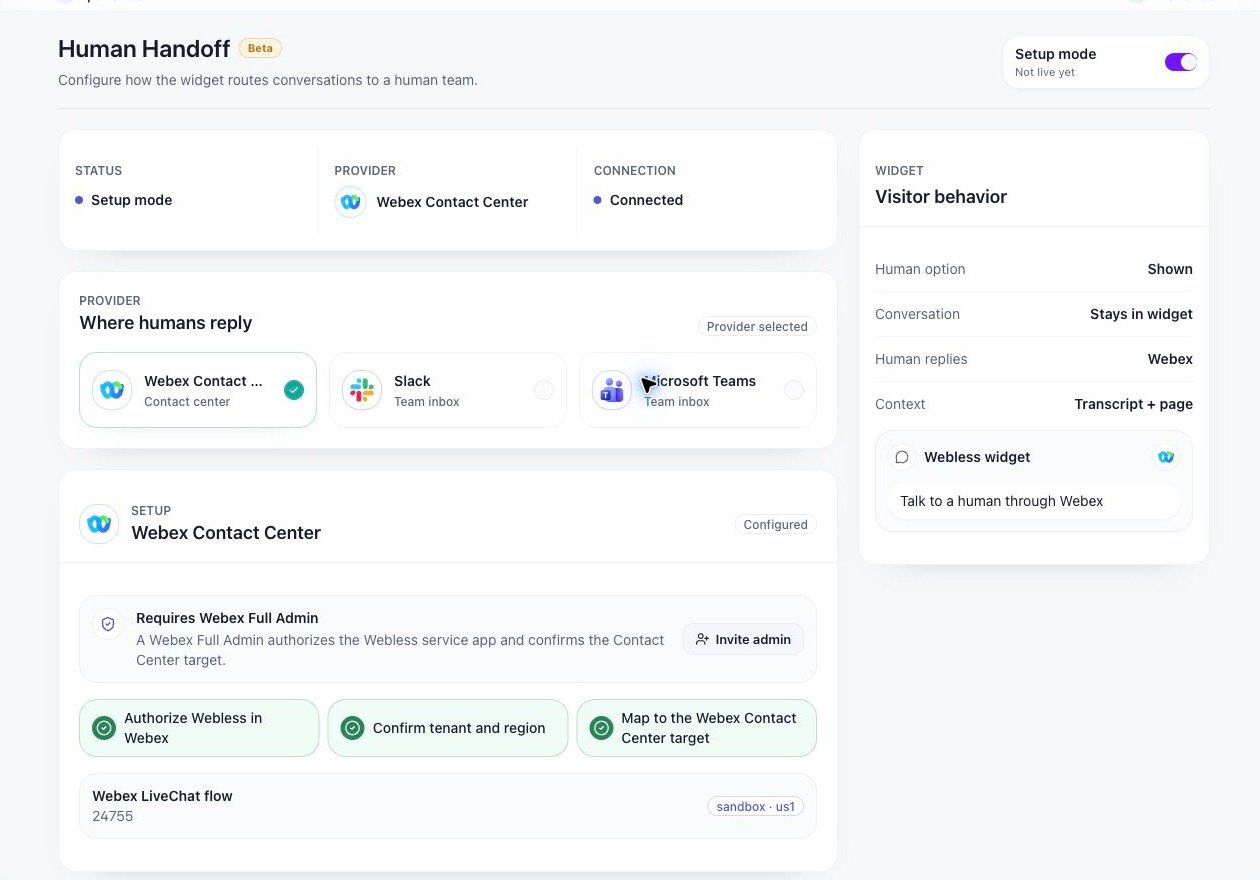Image resolution: width=1260 pixels, height=880 pixels.
Task: Click the Visitor behavior heading
Action: [x=941, y=197]
